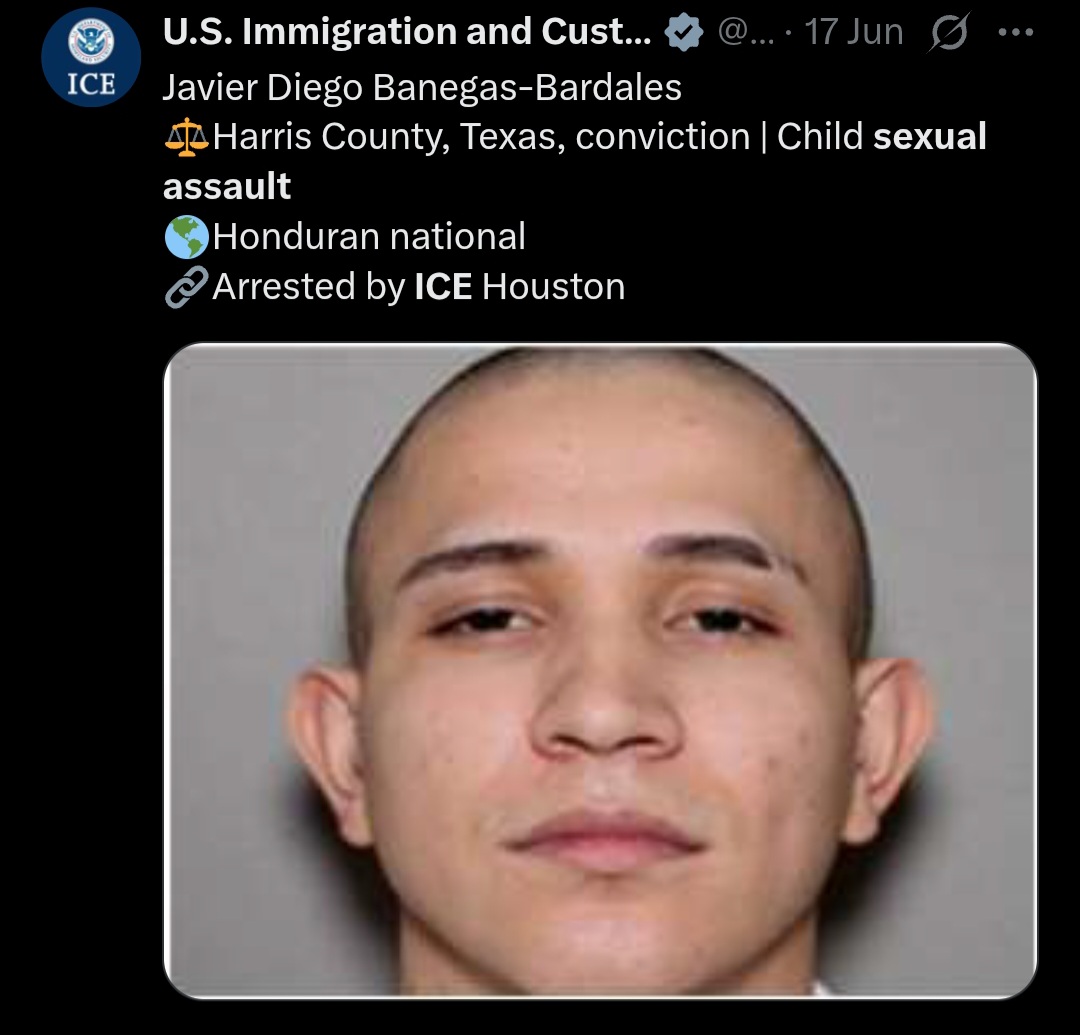
Task: Click the name line at top of post
Action: 422,88
